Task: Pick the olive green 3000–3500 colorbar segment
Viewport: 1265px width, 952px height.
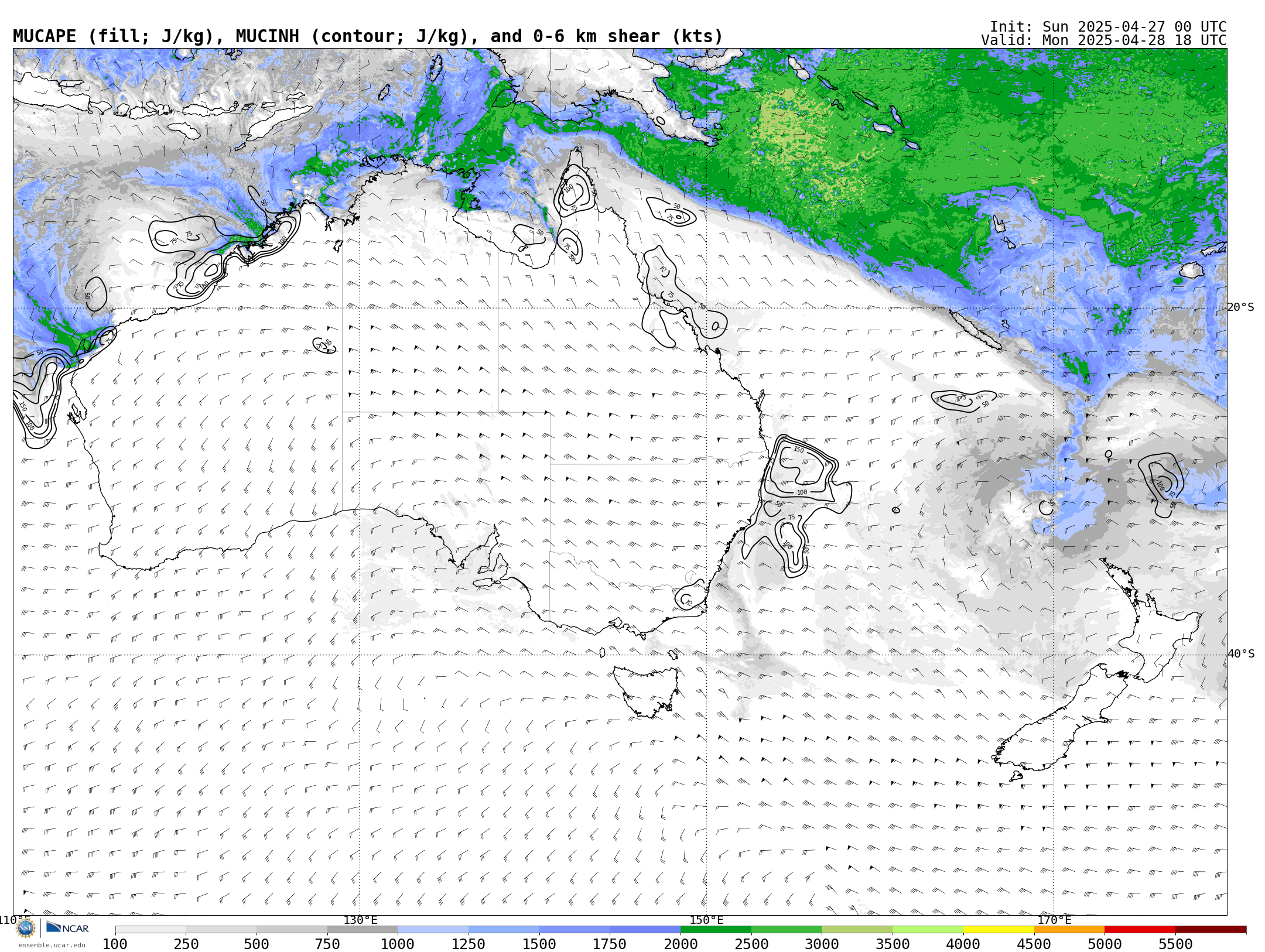Action: [x=857, y=930]
